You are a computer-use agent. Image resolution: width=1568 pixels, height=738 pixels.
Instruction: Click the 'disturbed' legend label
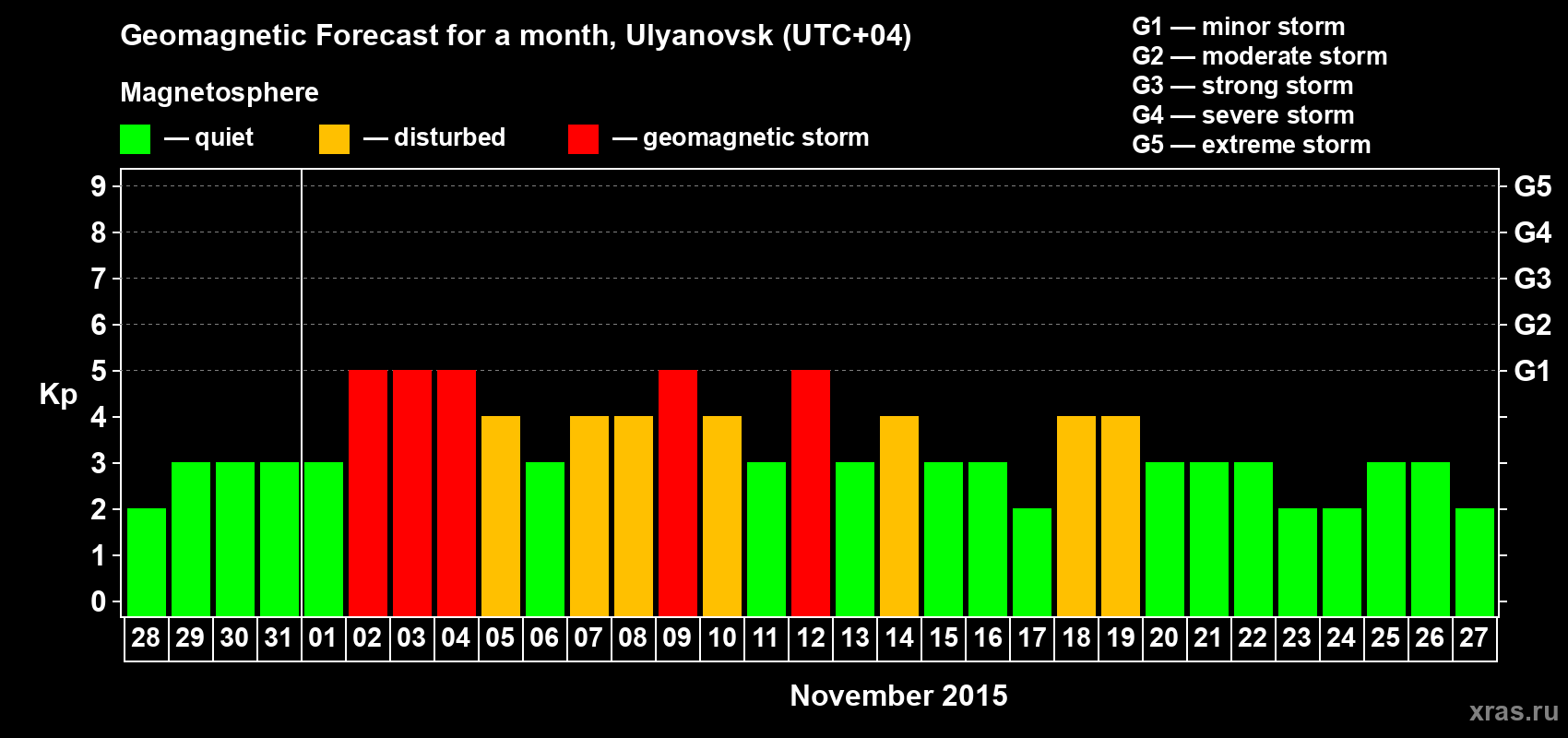pyautogui.click(x=450, y=137)
